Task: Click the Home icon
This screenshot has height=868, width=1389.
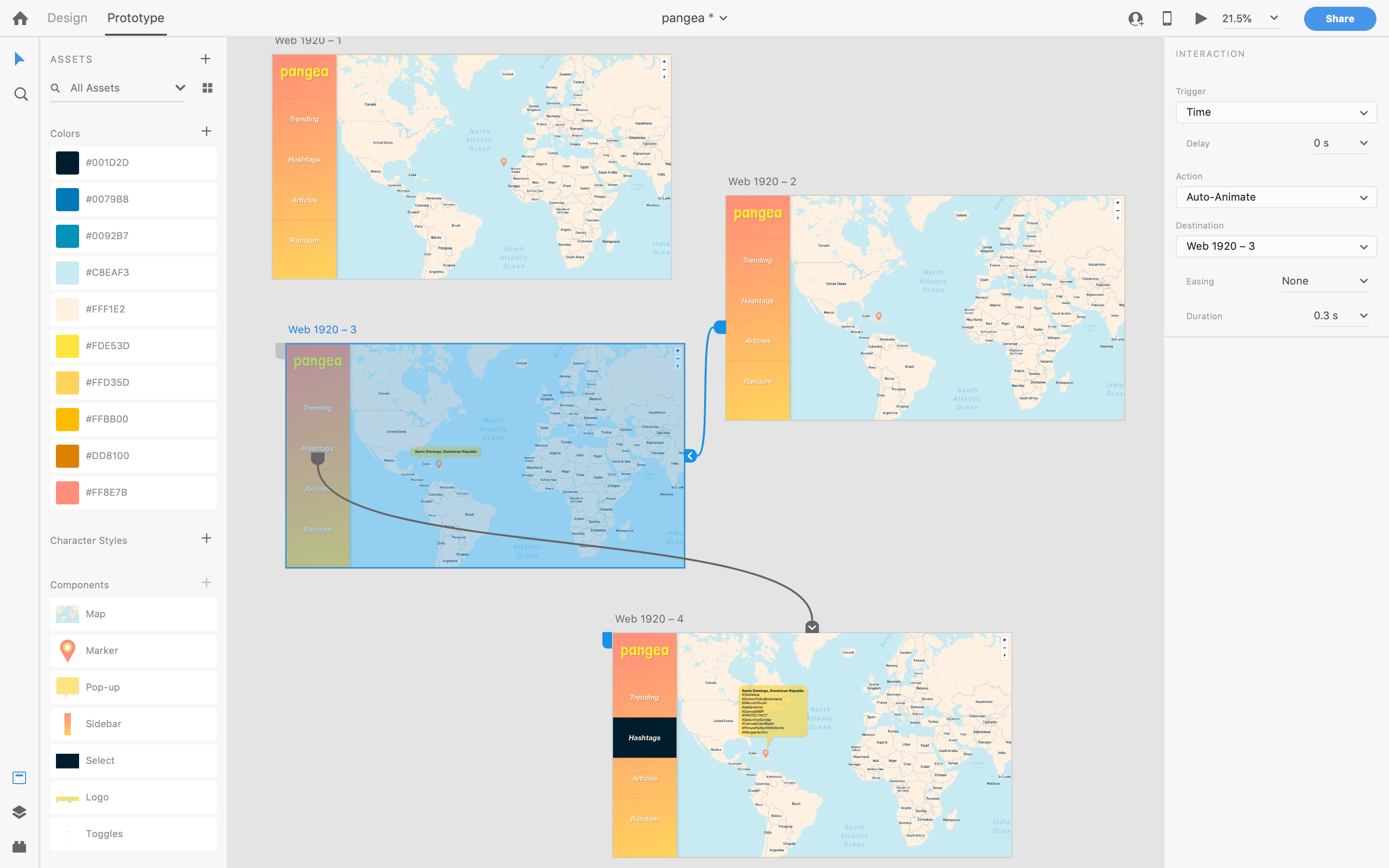Action: pyautogui.click(x=20, y=18)
